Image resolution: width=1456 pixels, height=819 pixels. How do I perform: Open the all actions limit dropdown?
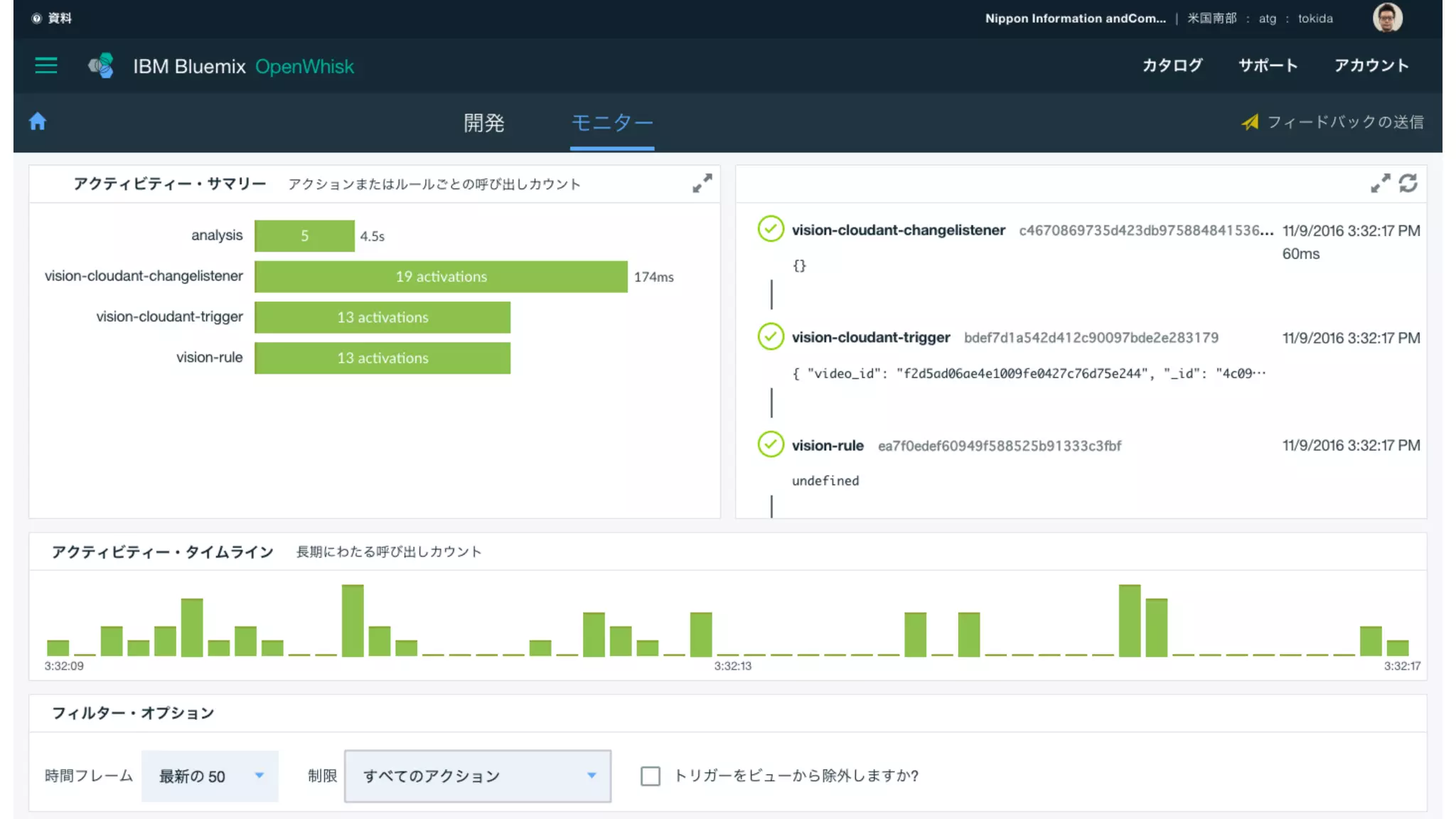pyautogui.click(x=478, y=776)
